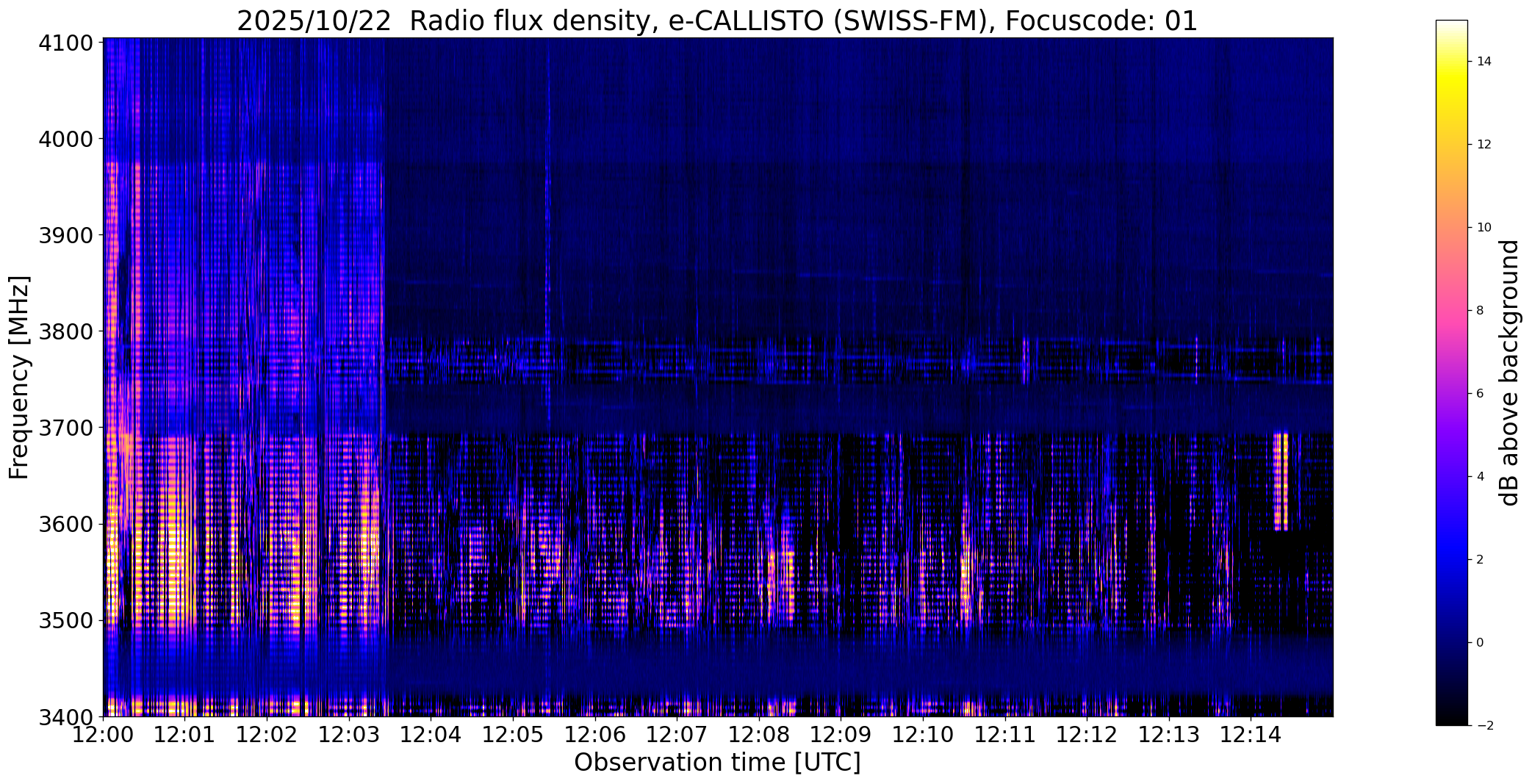
Task: Select the 'Observation time [UTC]' axis label
Action: (717, 762)
